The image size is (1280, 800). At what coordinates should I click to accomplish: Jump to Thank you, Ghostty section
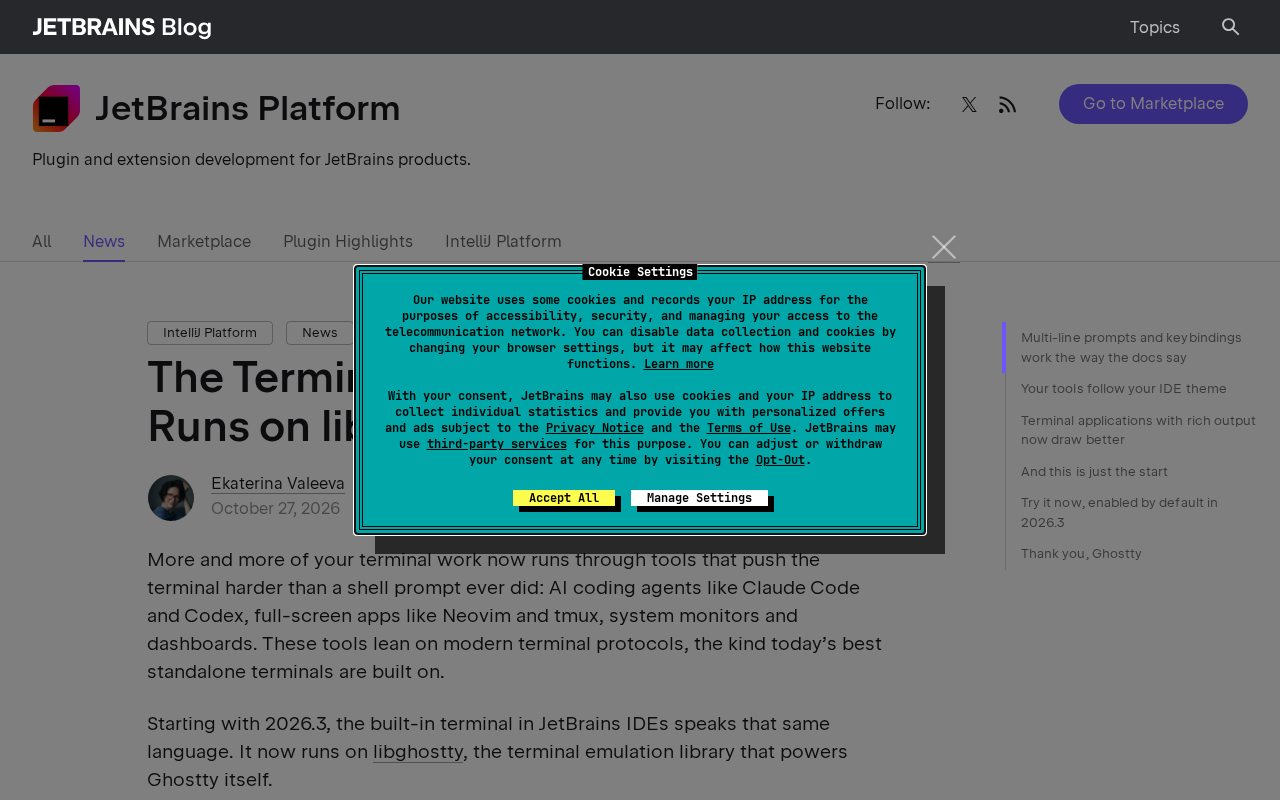1081,553
